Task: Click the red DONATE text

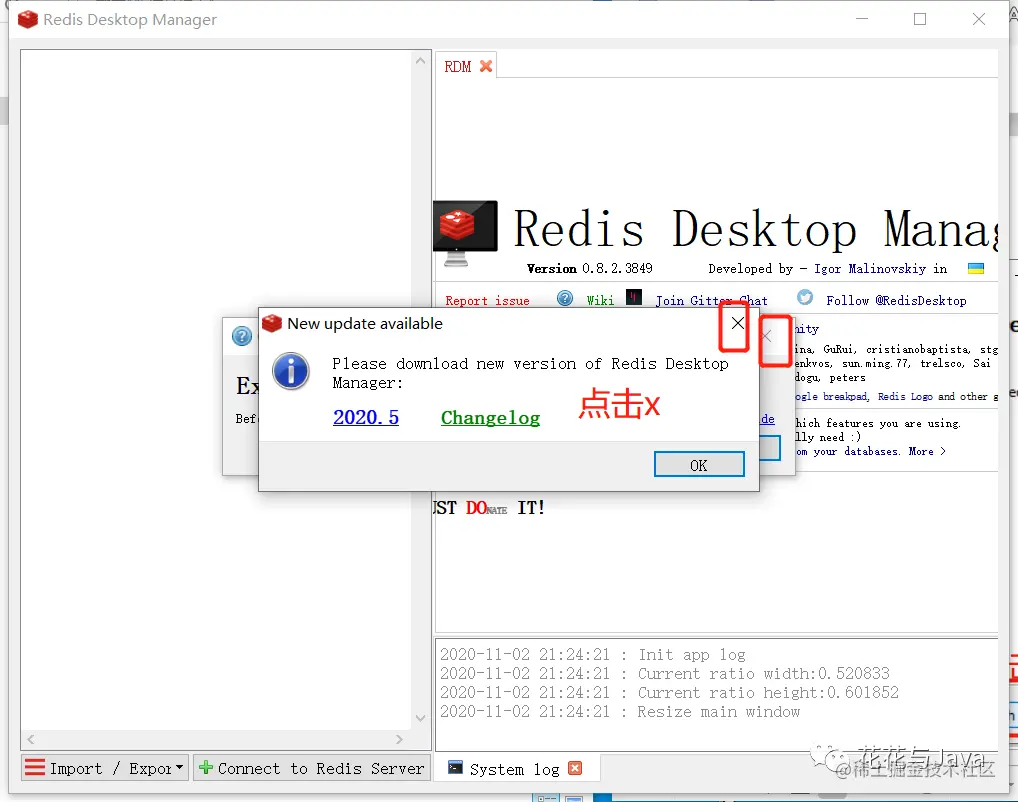Action: (486, 508)
